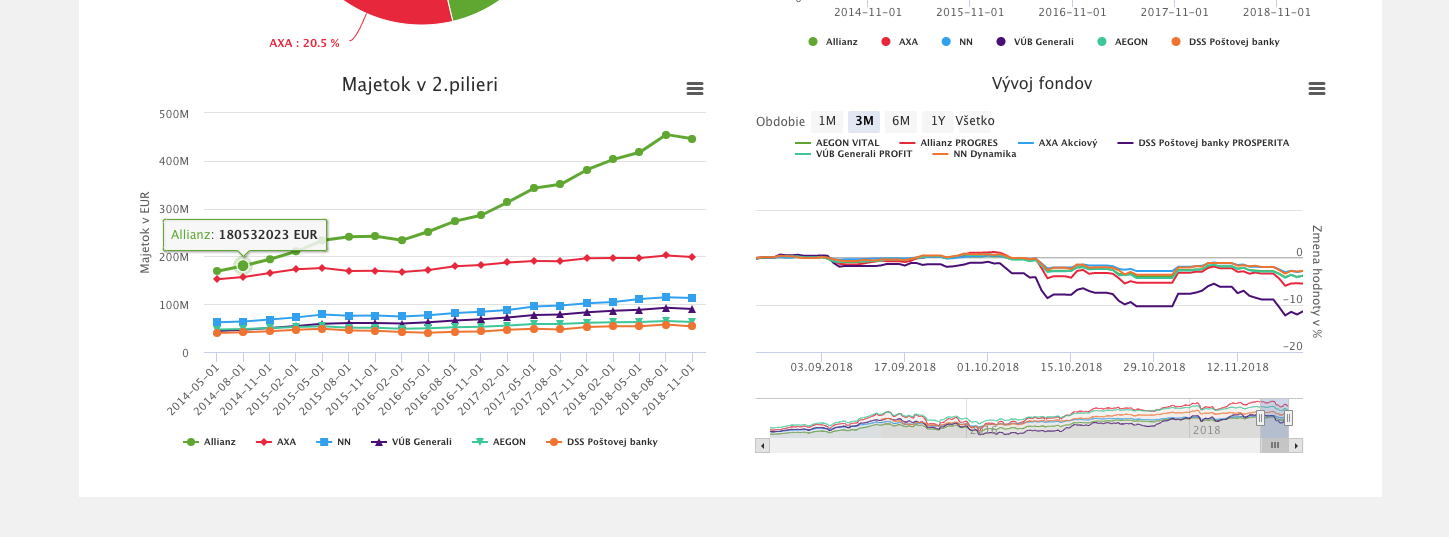Screen dimensions: 1449x547
Task: Toggle DSS Poštovej banky PROSPERITA fund line
Action: tap(1203, 143)
